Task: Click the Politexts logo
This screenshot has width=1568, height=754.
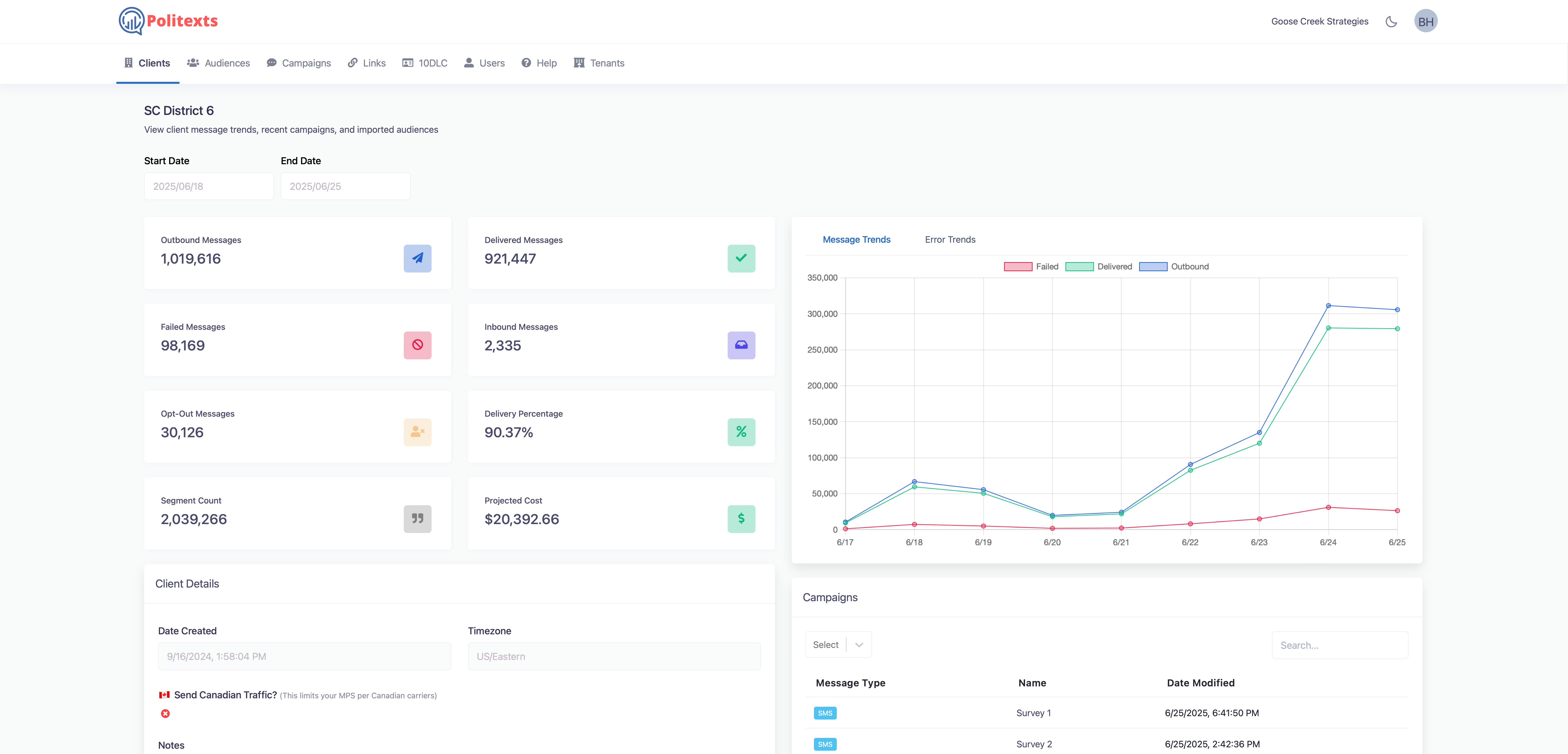Action: coord(168,21)
